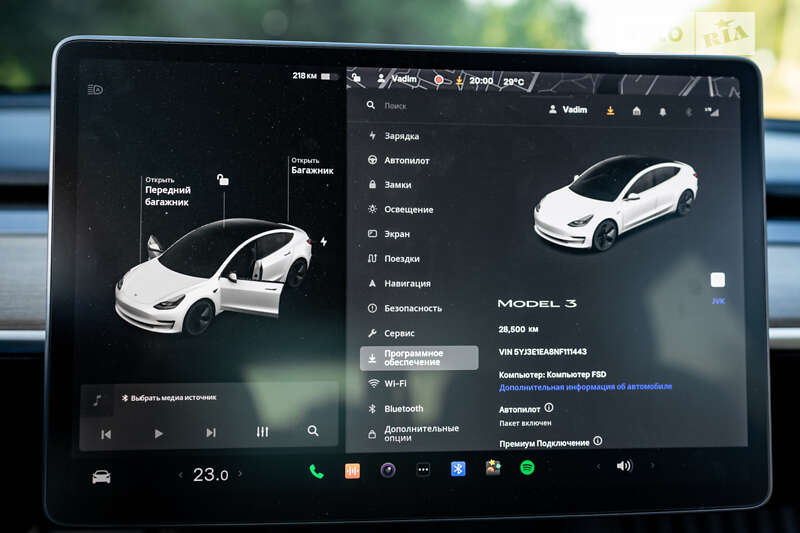Tap the search magnifier icon in settings

(371, 105)
